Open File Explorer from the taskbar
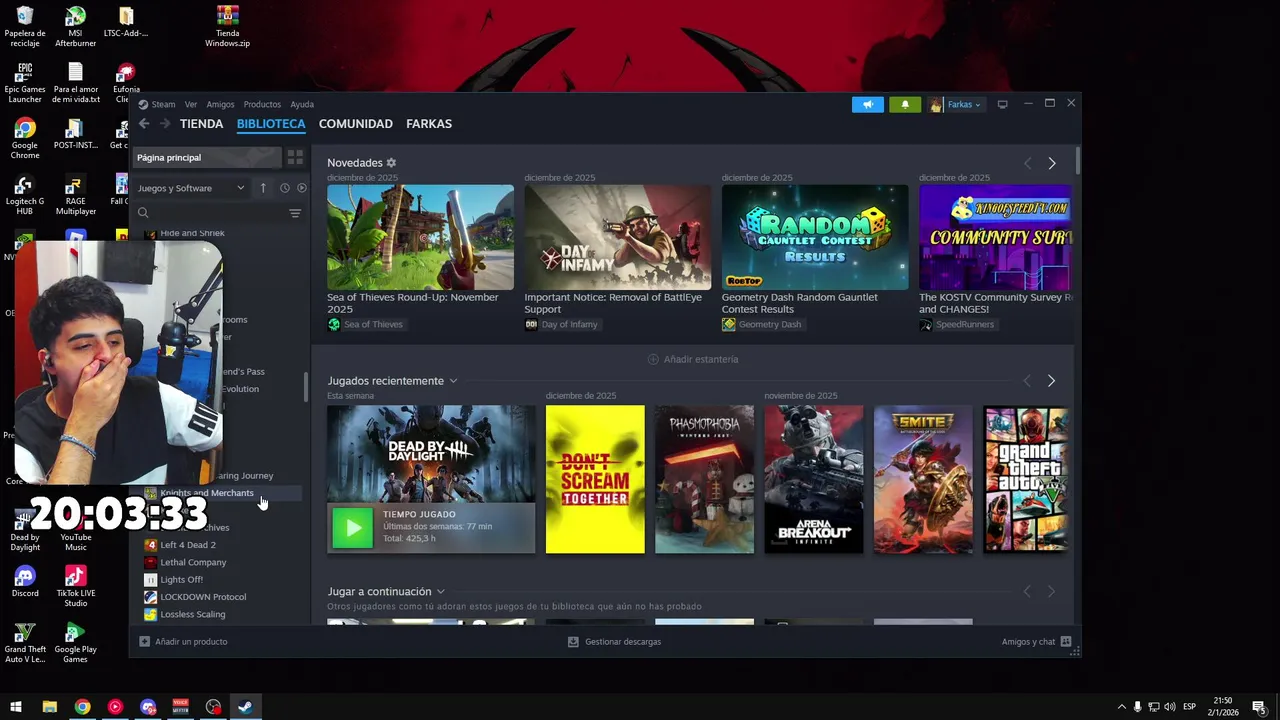Image resolution: width=1280 pixels, height=720 pixels. coord(49,707)
